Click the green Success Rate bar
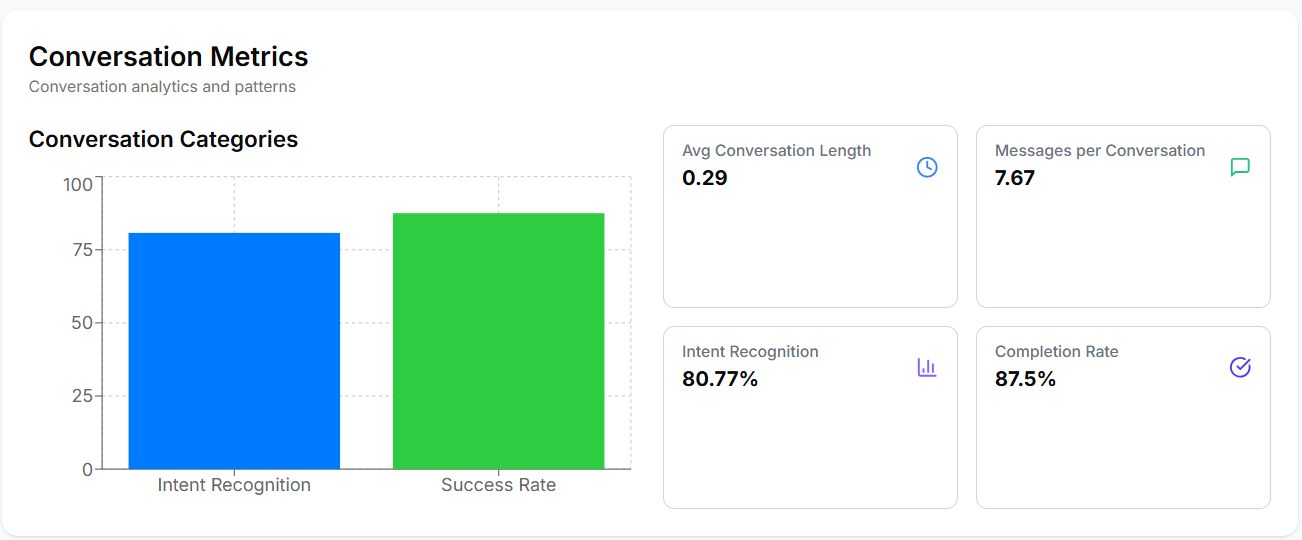Screen dimensions: 1302x540 (498, 341)
